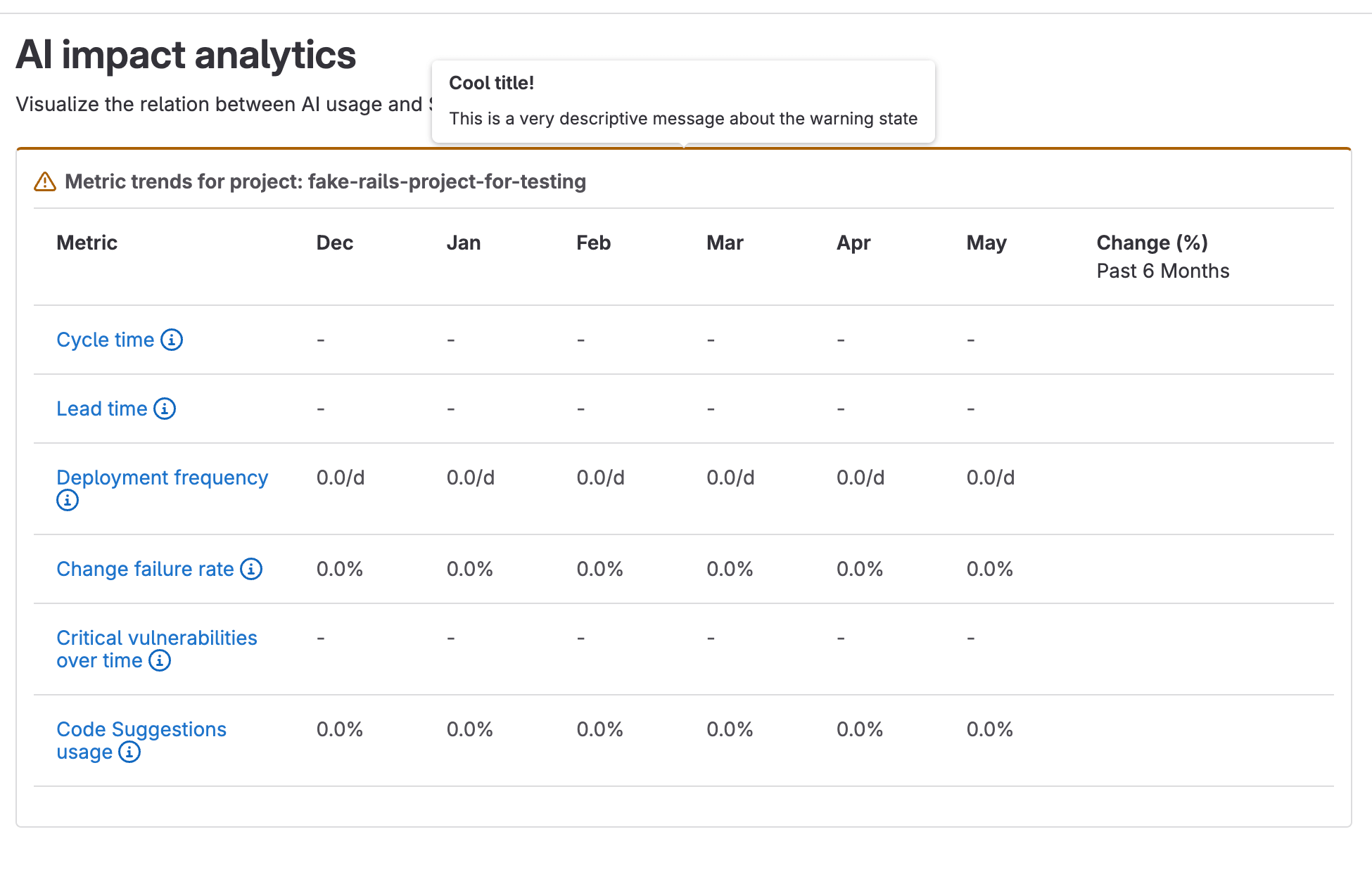
Task: Open the Change failure rate link
Action: (x=145, y=569)
